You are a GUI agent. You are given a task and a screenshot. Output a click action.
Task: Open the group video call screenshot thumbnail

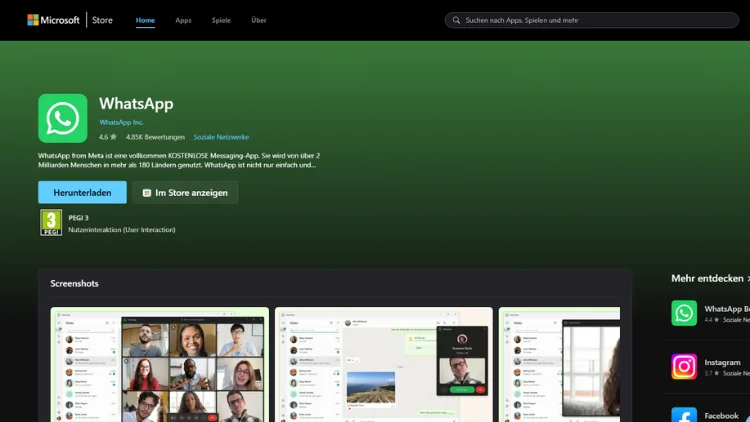click(160, 365)
